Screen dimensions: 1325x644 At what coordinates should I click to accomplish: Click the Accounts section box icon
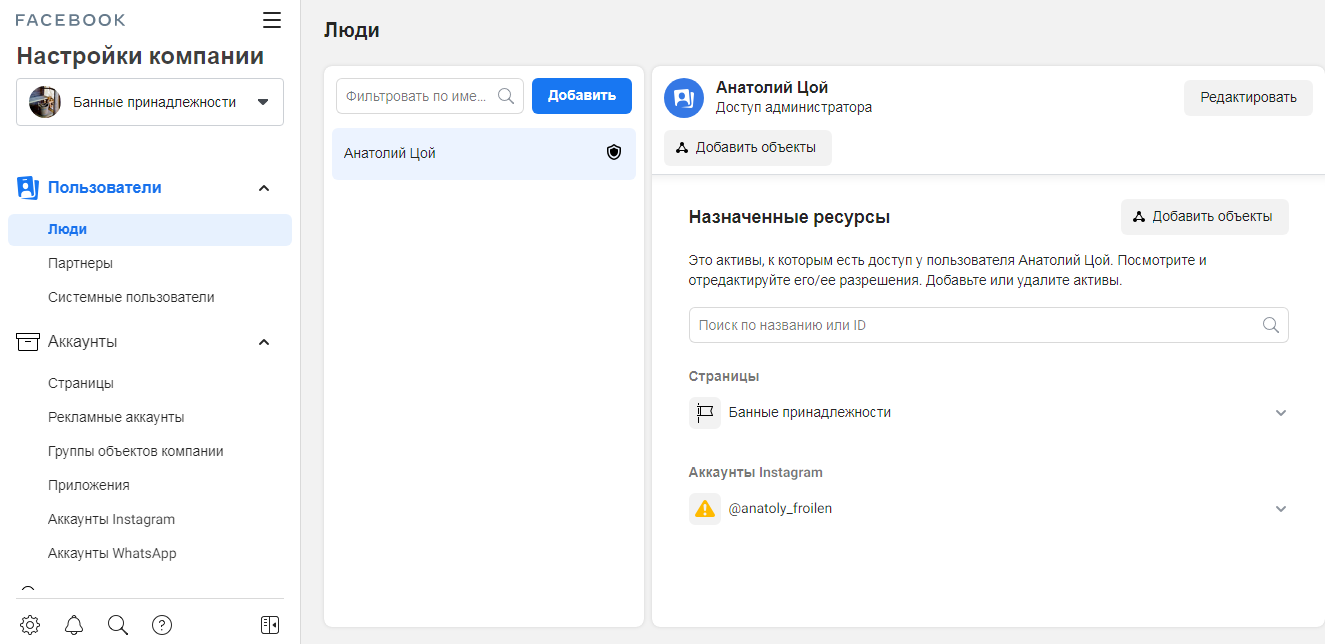(27, 342)
